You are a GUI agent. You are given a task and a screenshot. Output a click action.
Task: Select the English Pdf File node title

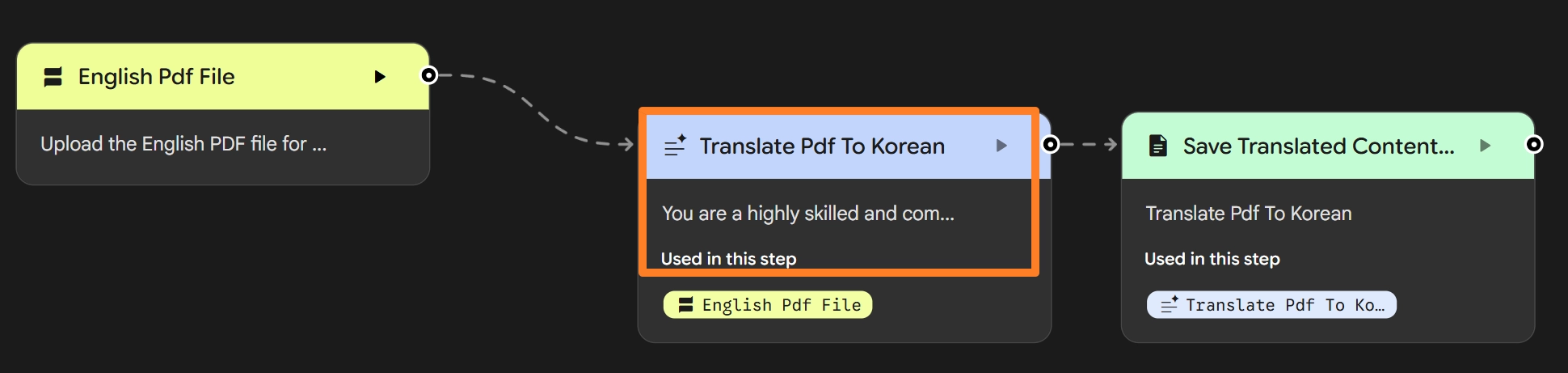(x=156, y=77)
